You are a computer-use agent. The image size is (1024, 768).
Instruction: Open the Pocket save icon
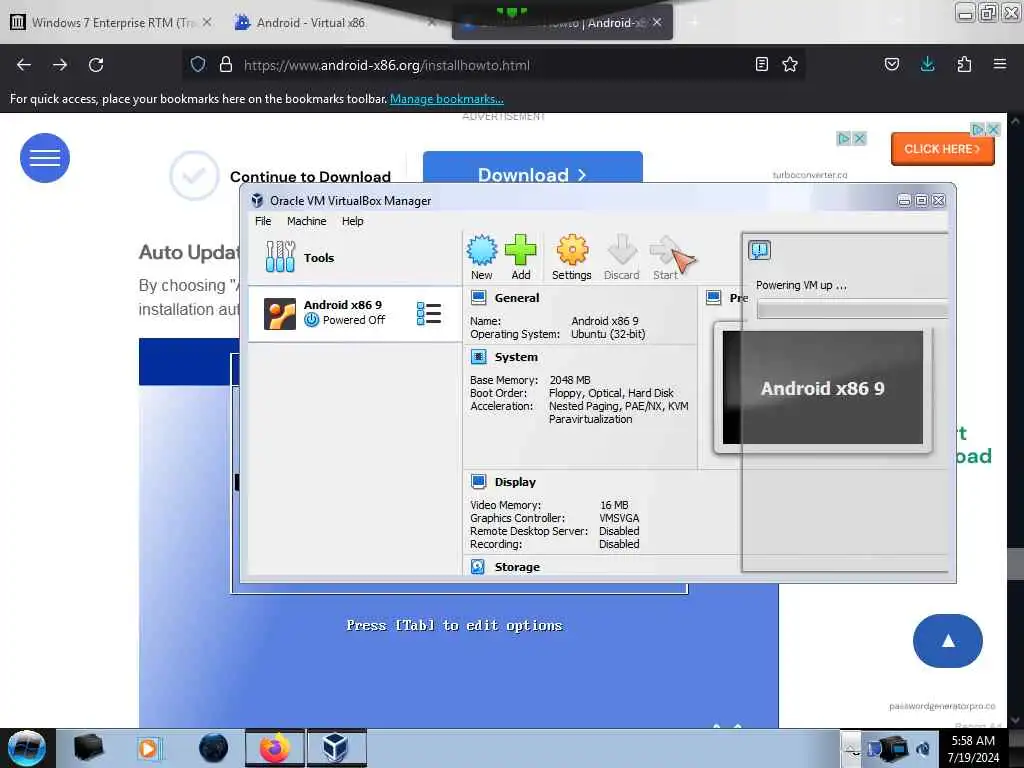click(892, 65)
